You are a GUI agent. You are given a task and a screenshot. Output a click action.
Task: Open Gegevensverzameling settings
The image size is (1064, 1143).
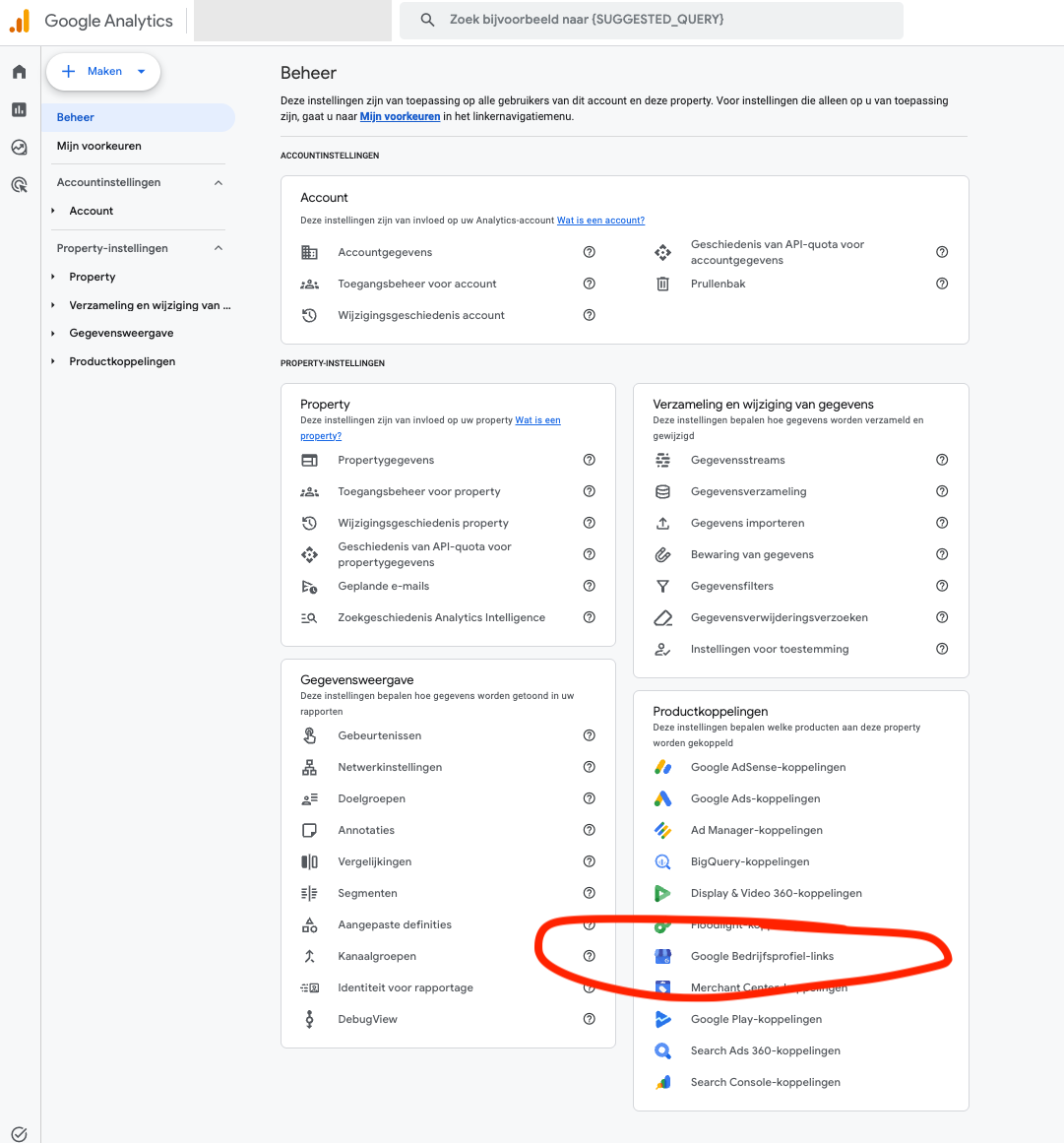pyautogui.click(x=748, y=491)
